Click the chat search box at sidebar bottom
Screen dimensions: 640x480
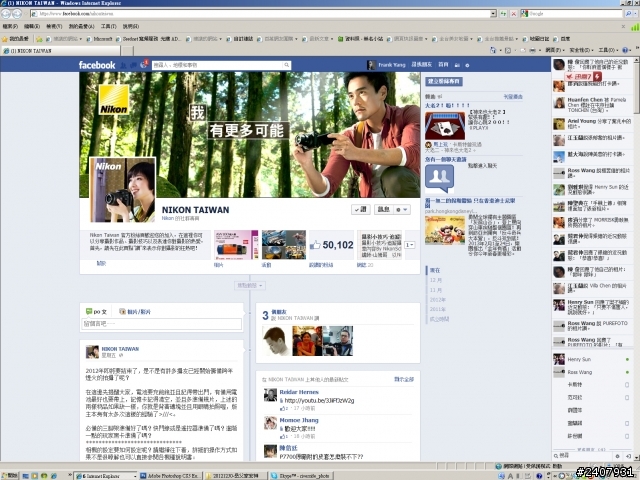coord(584,456)
